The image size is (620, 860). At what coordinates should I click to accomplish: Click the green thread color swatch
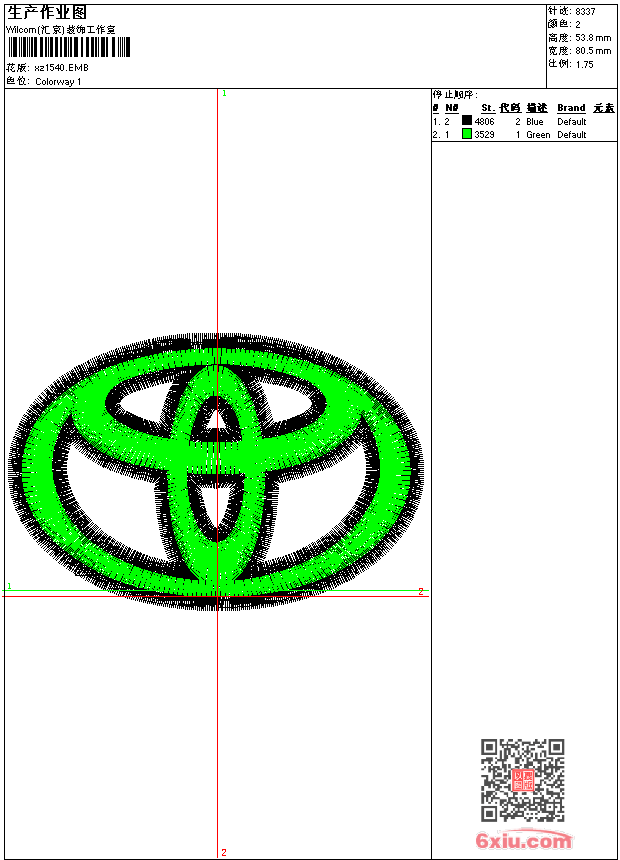(x=467, y=133)
